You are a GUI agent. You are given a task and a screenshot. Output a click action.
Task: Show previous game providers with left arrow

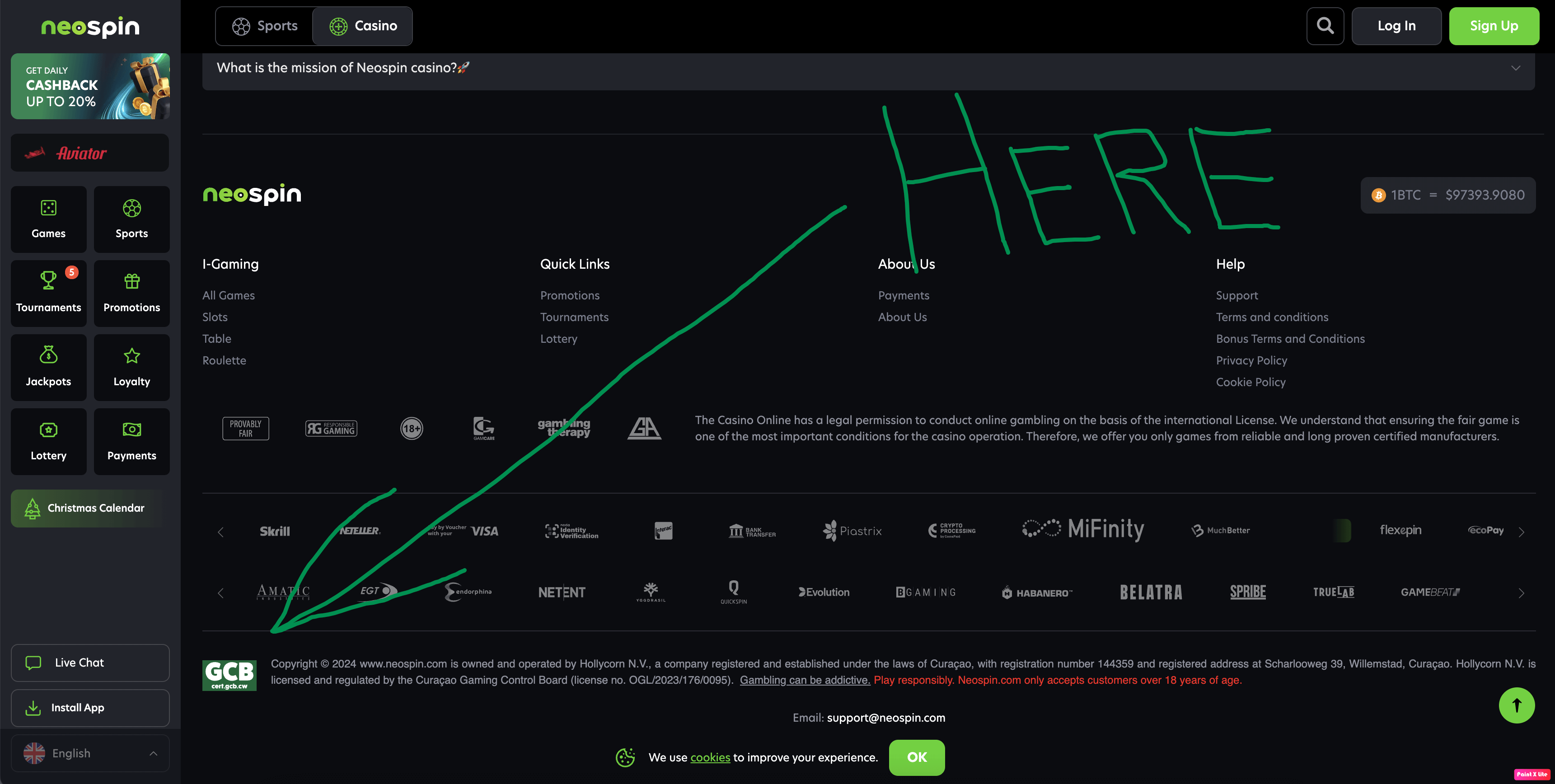pos(221,593)
